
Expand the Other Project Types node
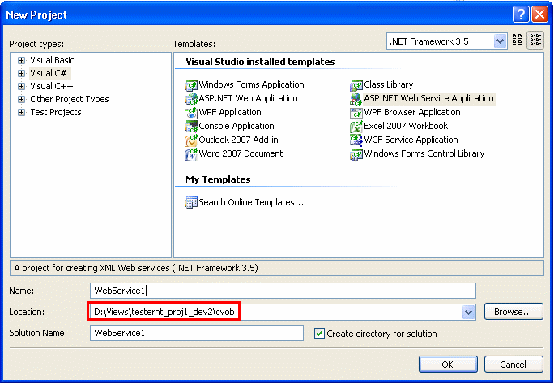22,99
